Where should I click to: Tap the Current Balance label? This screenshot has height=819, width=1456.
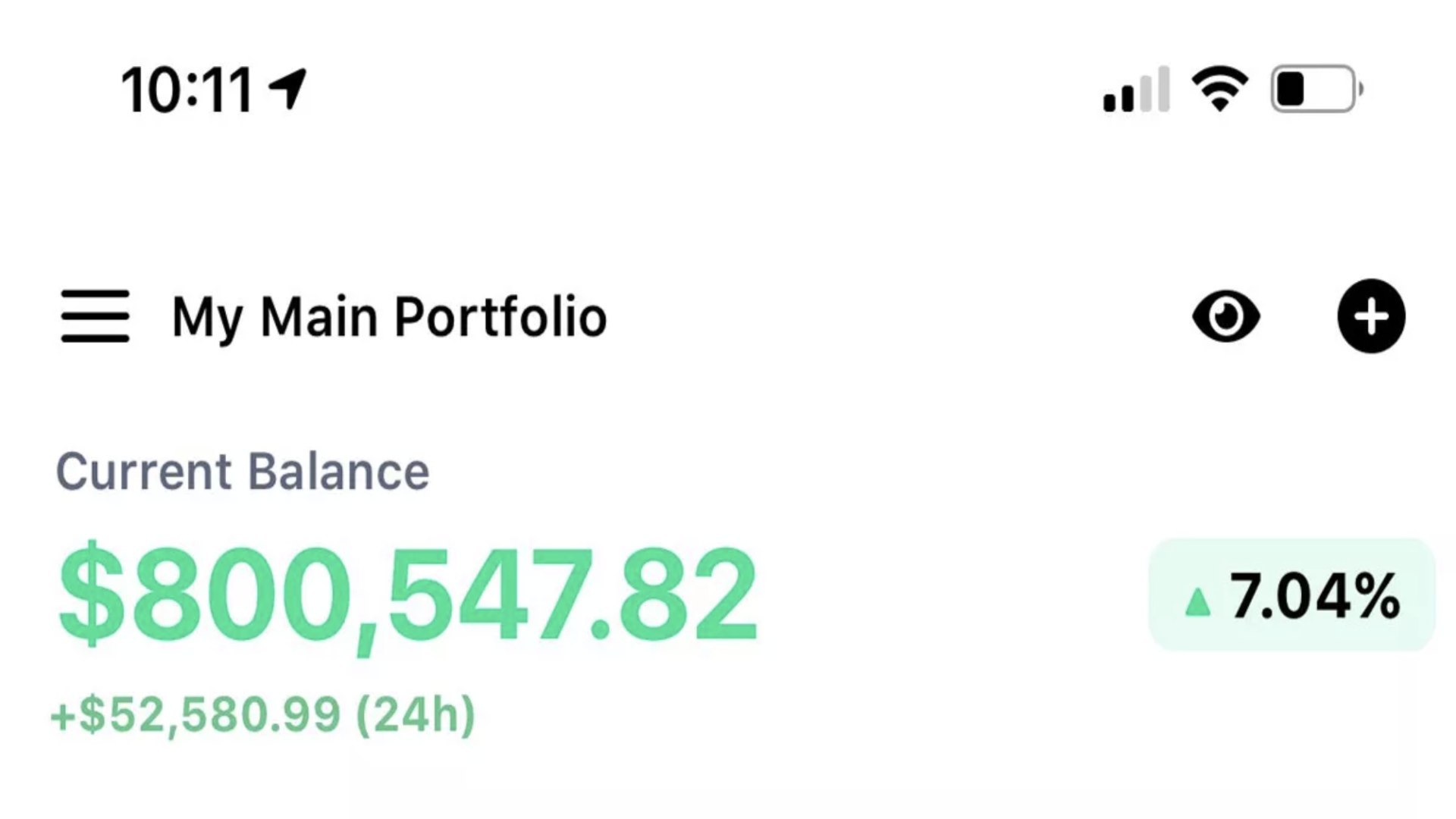click(243, 472)
